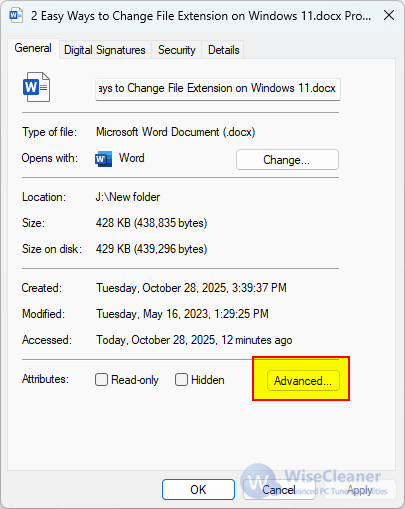Click the 'Accessed:' label
405x509 pixels.
47,340
